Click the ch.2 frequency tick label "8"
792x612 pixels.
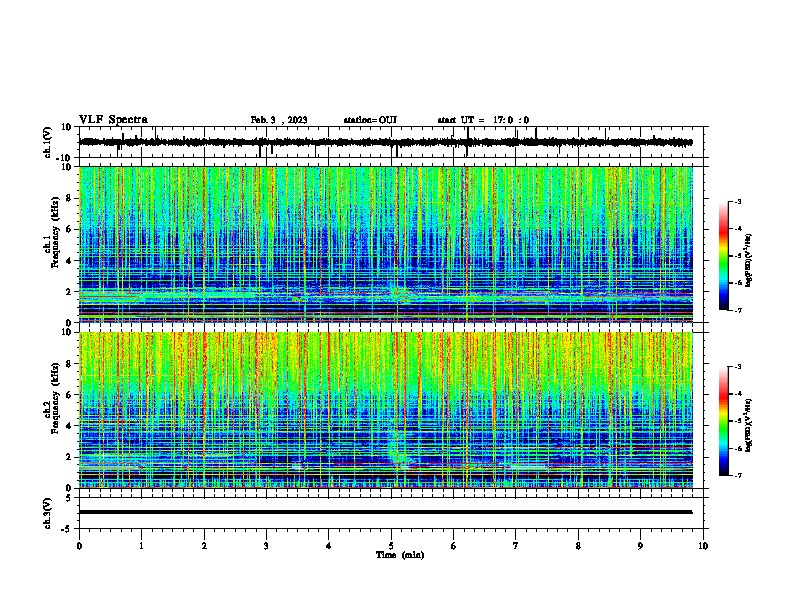tap(69, 364)
